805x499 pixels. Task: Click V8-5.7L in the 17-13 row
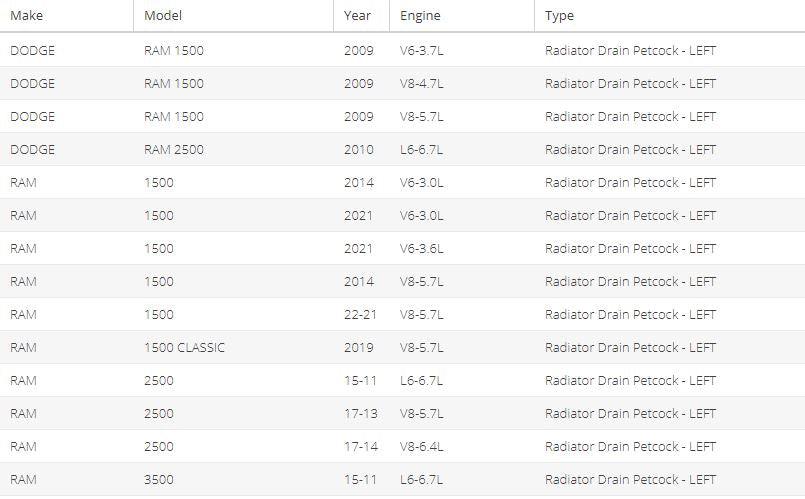pos(421,413)
